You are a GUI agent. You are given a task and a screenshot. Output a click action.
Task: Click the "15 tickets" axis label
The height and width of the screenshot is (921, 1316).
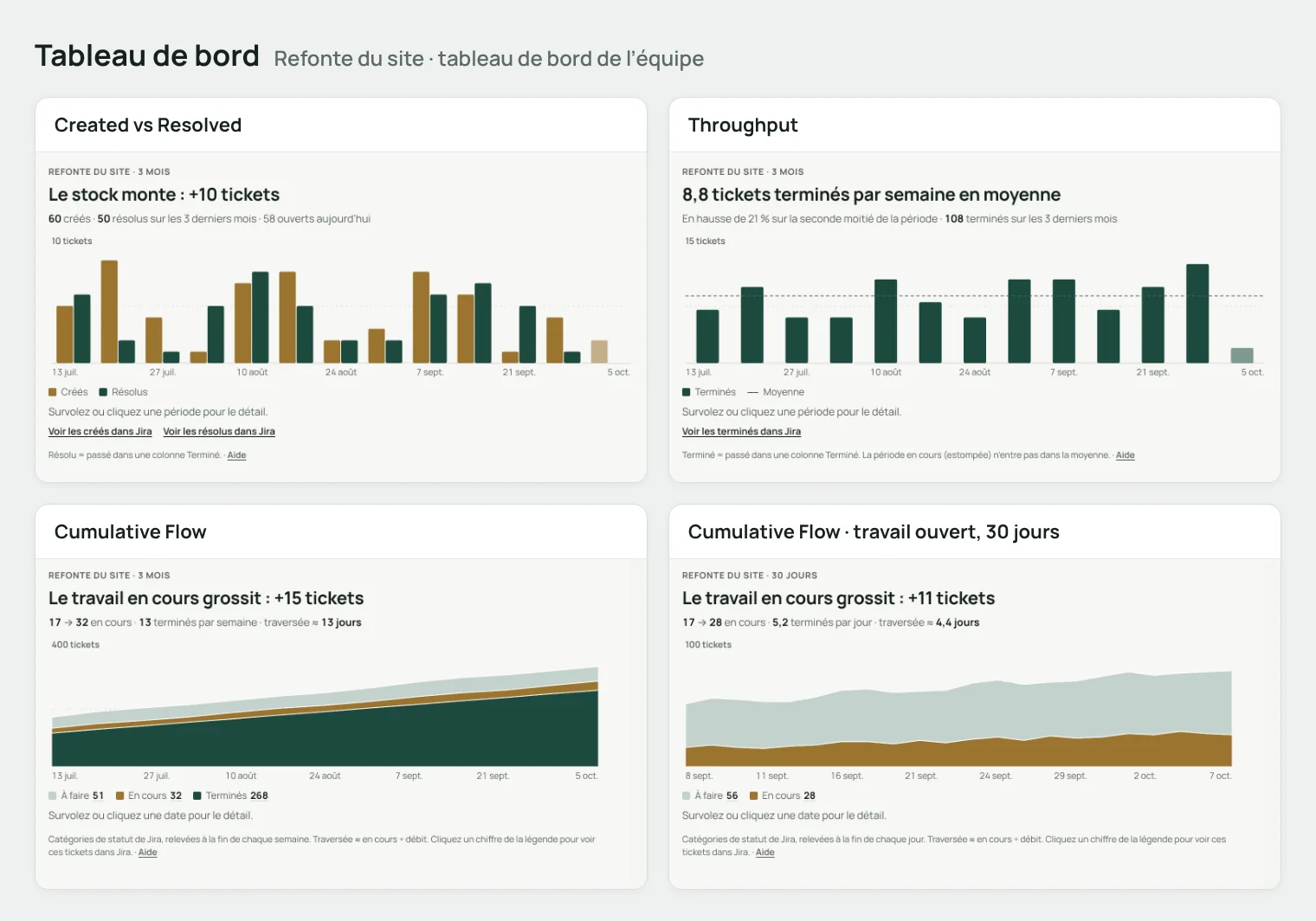(705, 242)
